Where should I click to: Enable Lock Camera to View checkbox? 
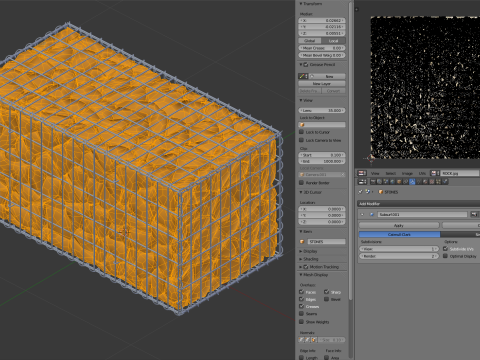[301, 140]
